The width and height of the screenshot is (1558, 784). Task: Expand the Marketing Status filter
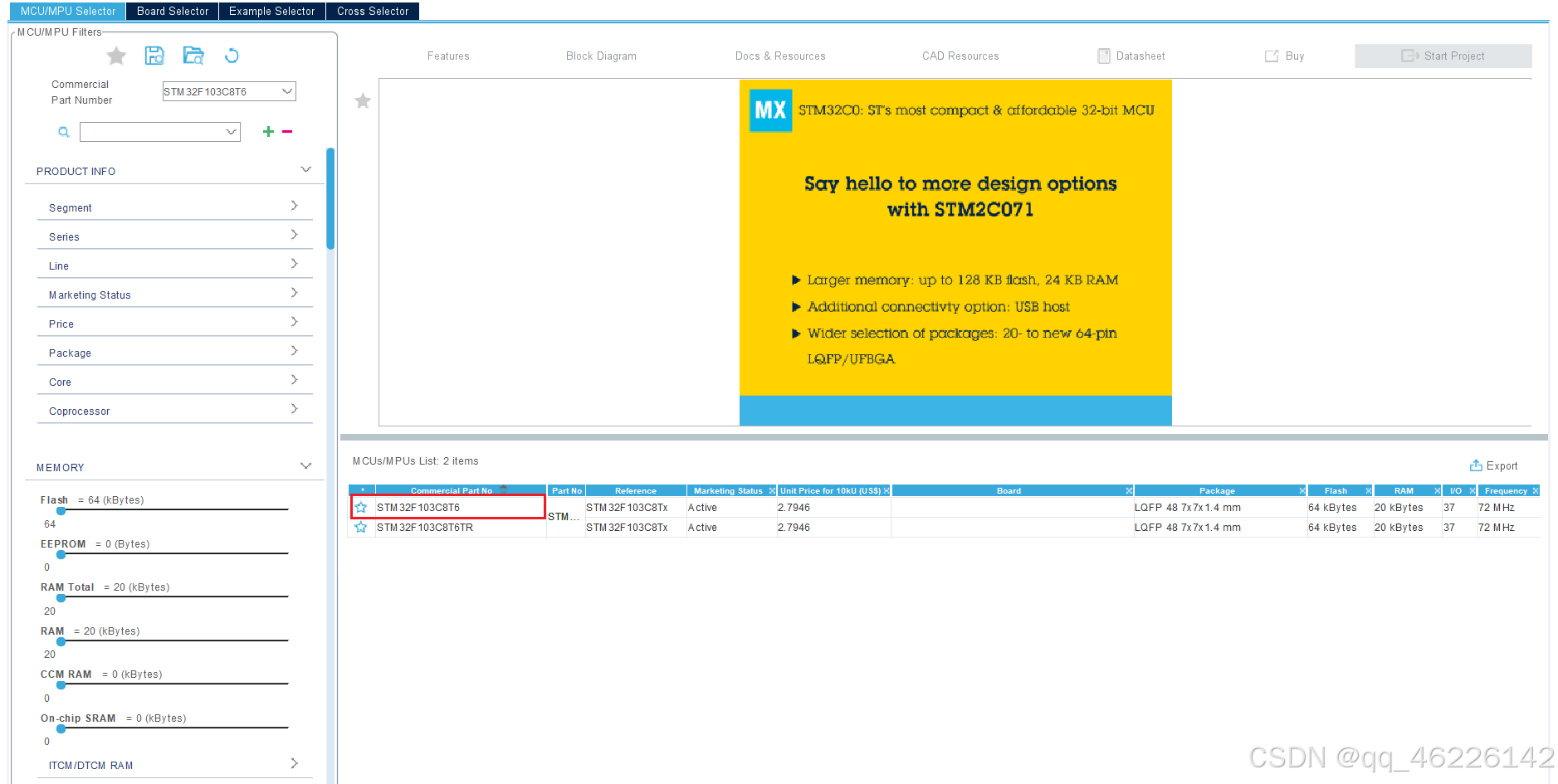click(294, 293)
